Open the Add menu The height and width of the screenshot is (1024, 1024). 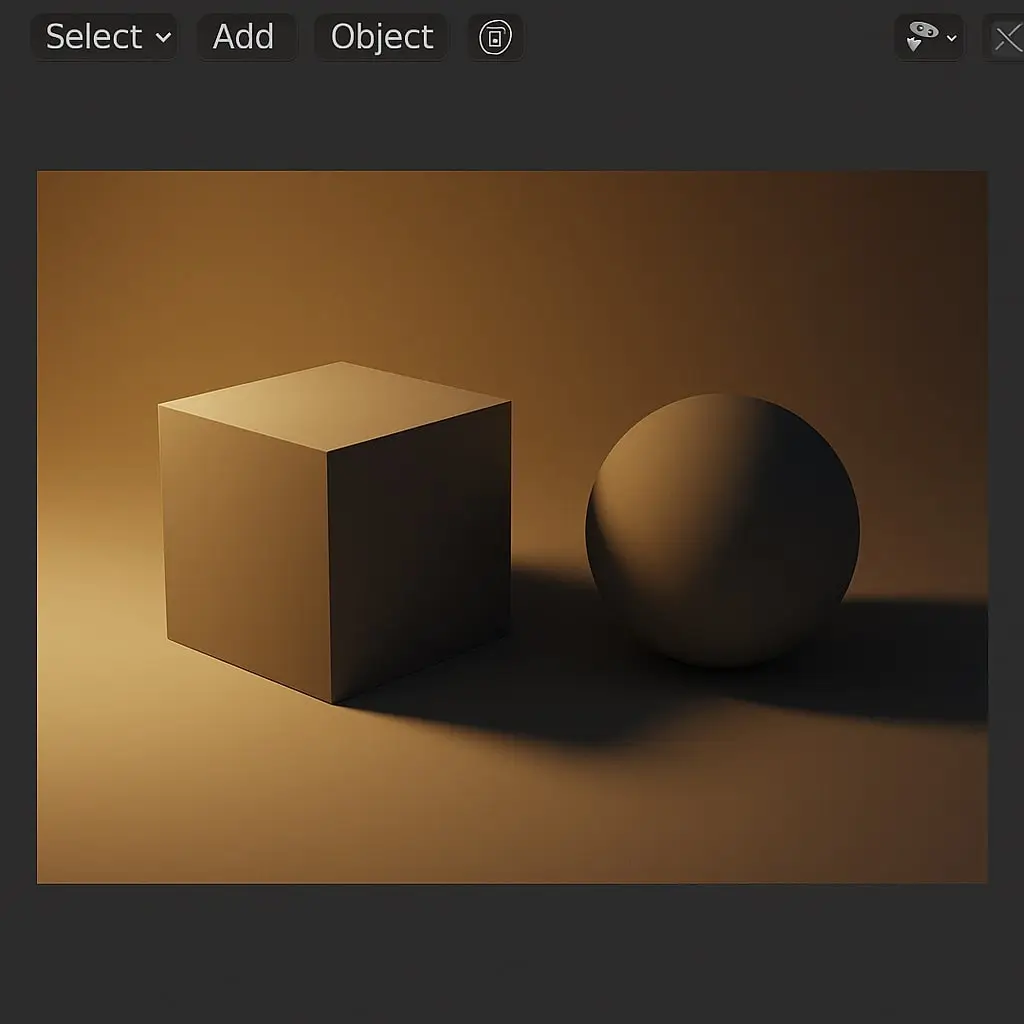tap(247, 37)
